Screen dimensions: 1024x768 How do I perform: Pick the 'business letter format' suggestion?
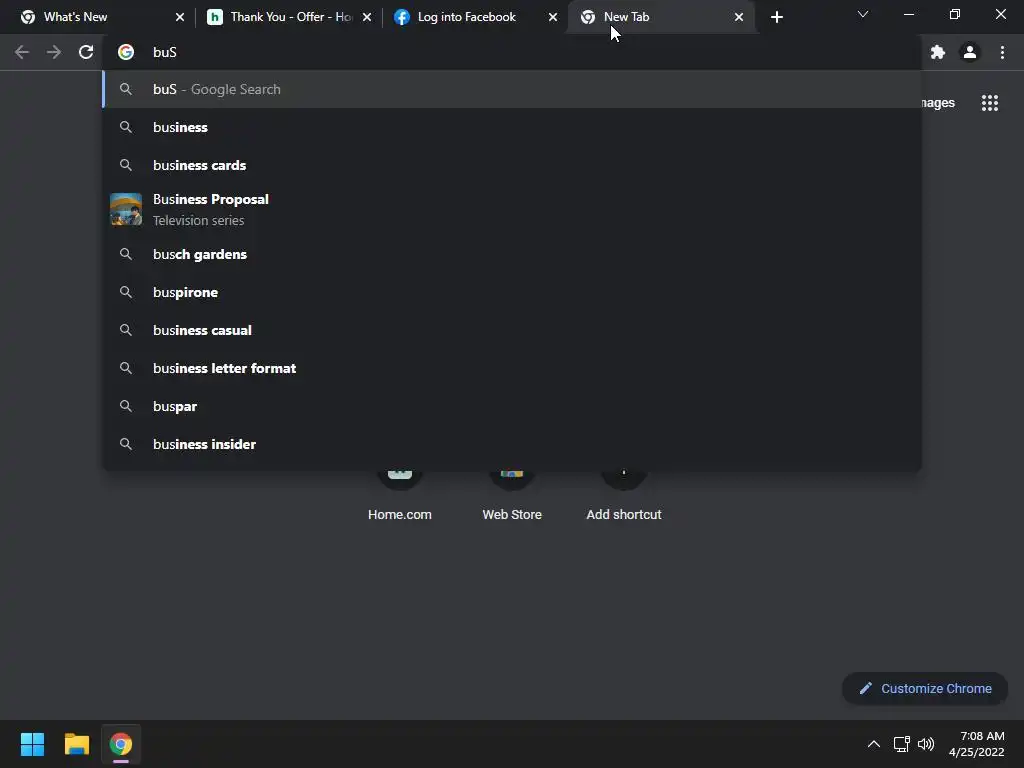point(513,368)
